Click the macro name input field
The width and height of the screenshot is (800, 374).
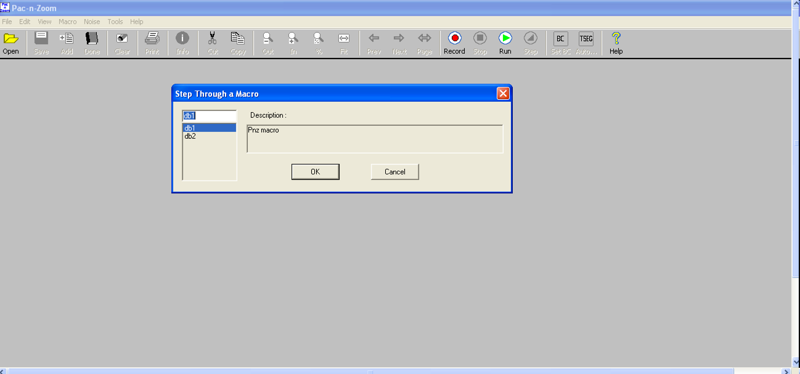[210, 116]
